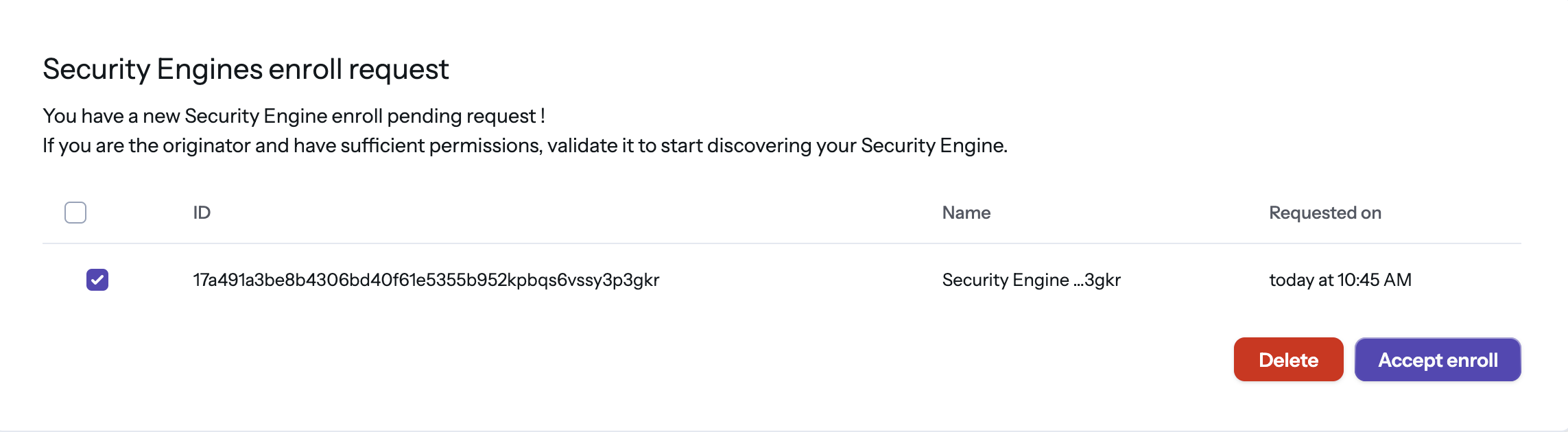Screen dimensions: 1568x432
Task: Uncheck the 17a491a3 engine row checkbox
Action: coord(97,280)
